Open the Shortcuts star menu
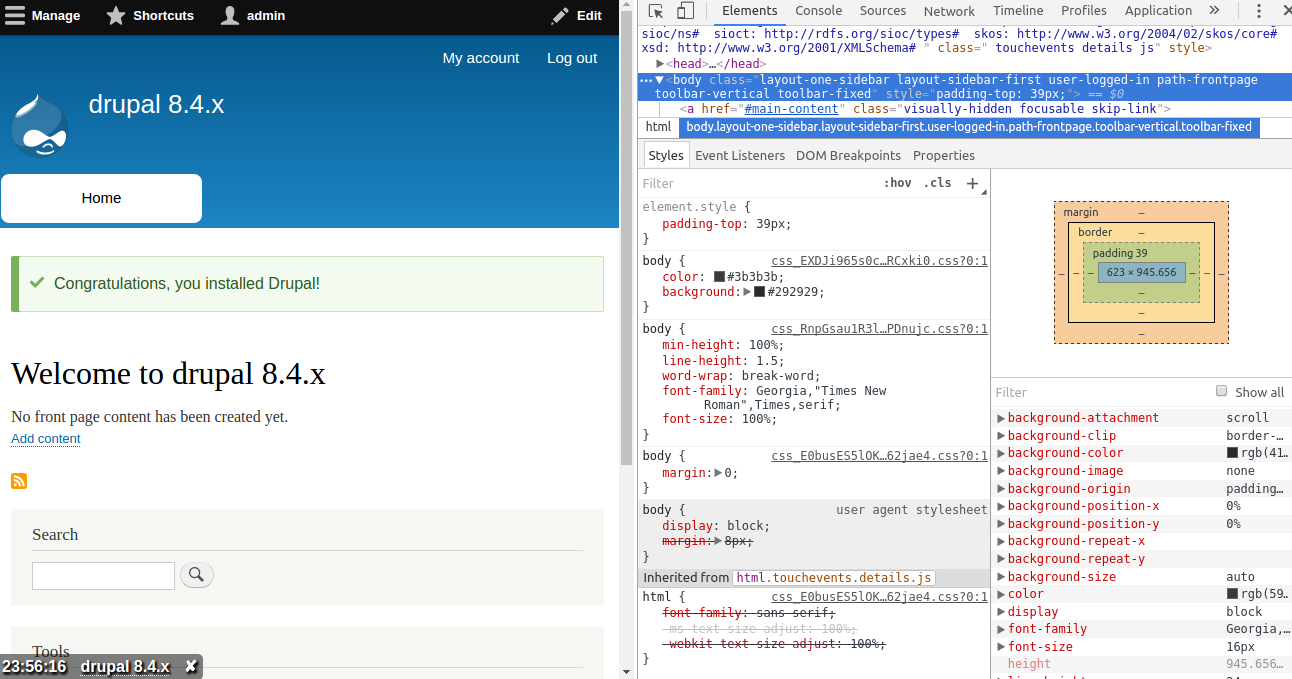Image resolution: width=1292 pixels, height=679 pixels. (x=151, y=16)
